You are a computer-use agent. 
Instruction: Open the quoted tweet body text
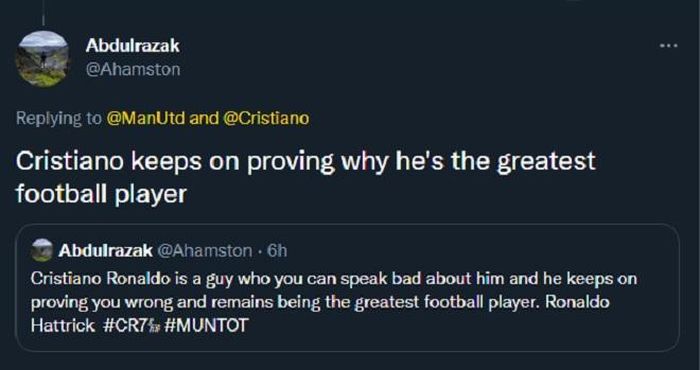tap(334, 302)
